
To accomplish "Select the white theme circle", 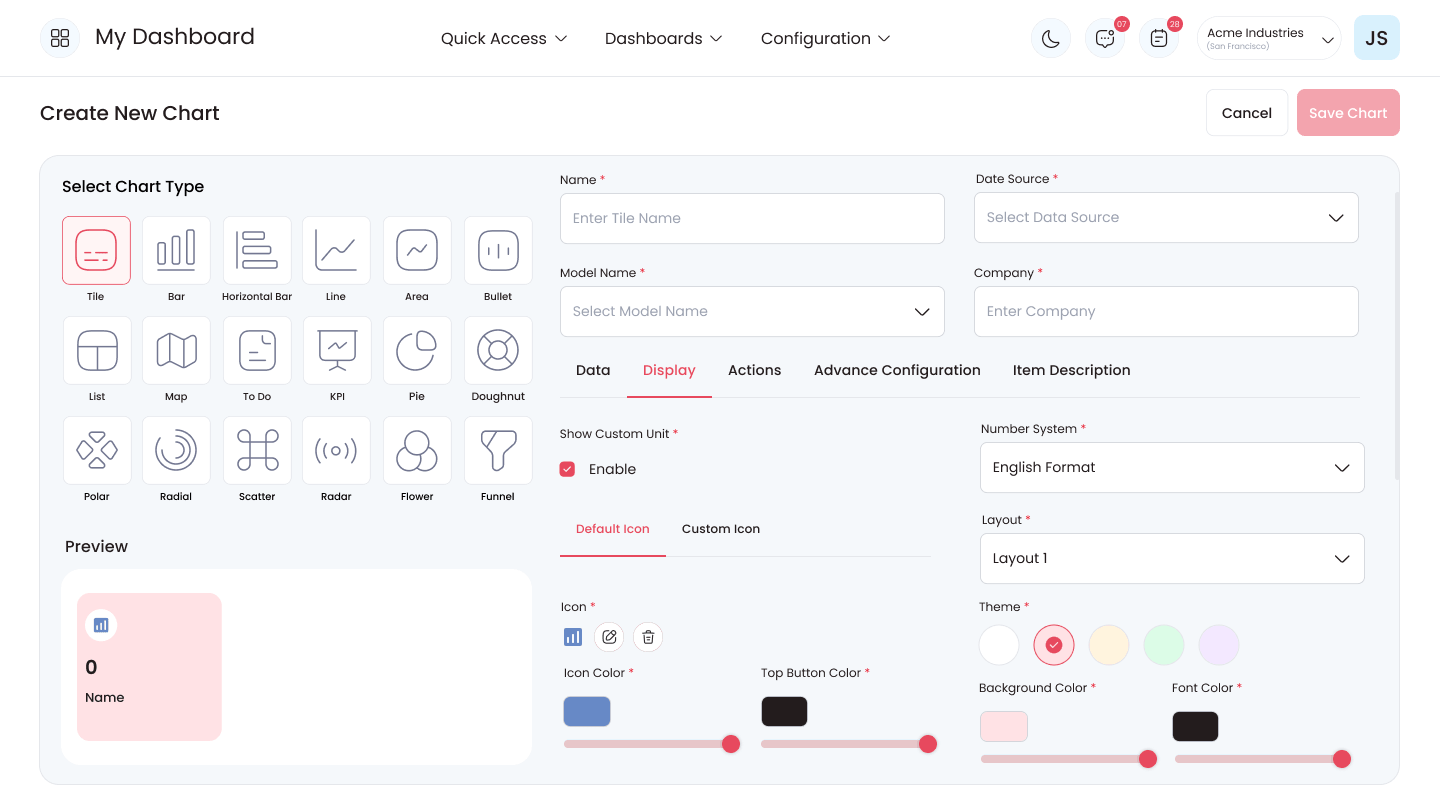I will (999, 645).
